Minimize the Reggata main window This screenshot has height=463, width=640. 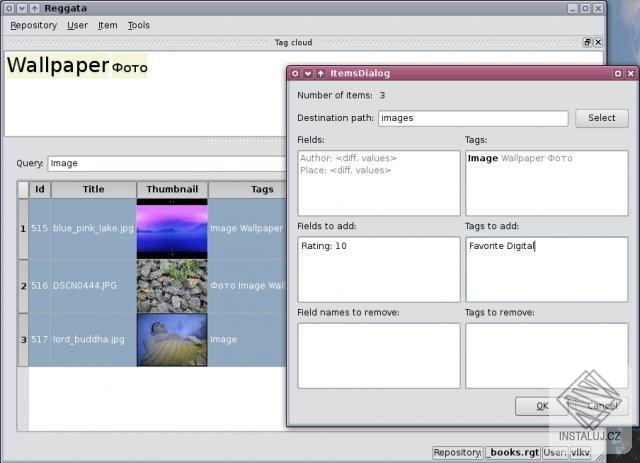[573, 8]
